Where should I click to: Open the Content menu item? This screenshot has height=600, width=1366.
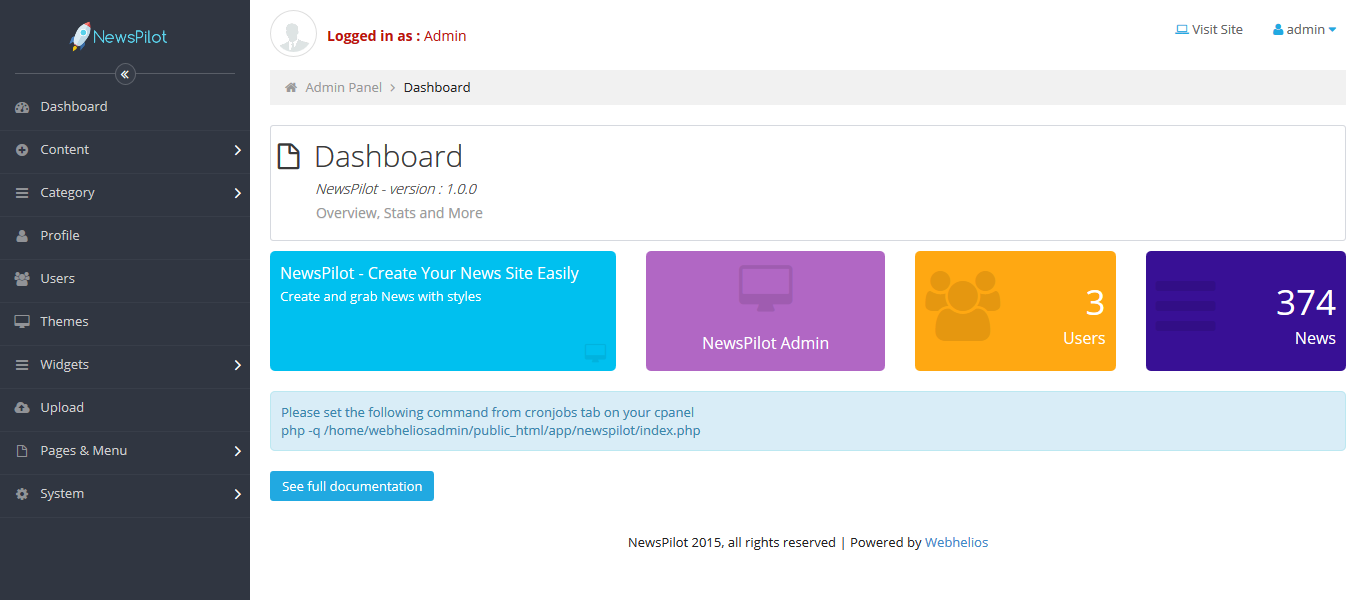coord(65,150)
